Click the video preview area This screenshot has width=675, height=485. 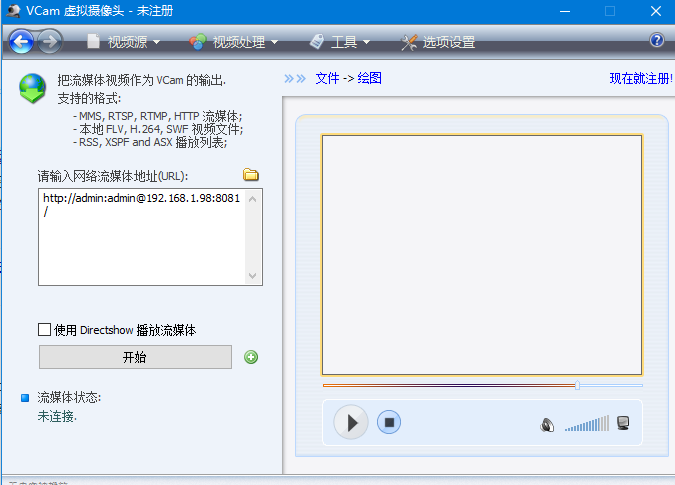point(482,255)
